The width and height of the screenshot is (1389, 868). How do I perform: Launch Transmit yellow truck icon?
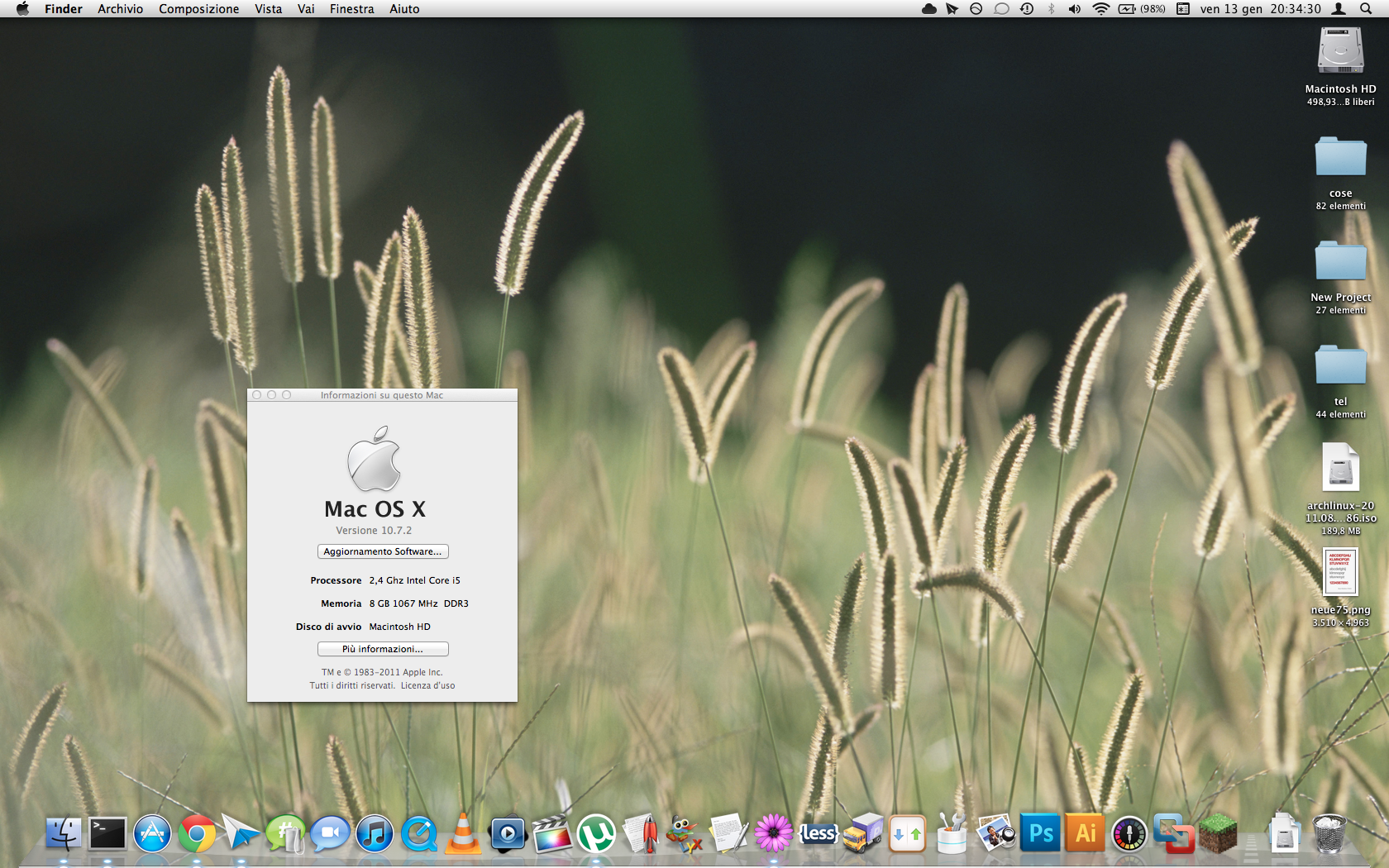click(863, 833)
